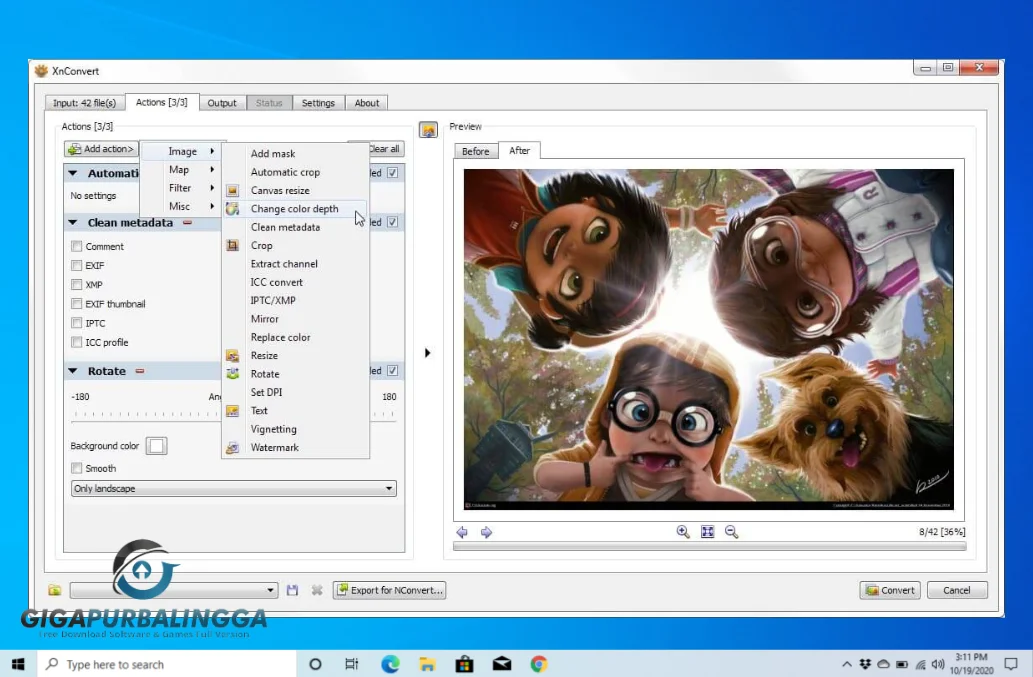This screenshot has height=677, width=1033.
Task: Switch to the Input: 42 file(s) tab
Action: pyautogui.click(x=84, y=103)
